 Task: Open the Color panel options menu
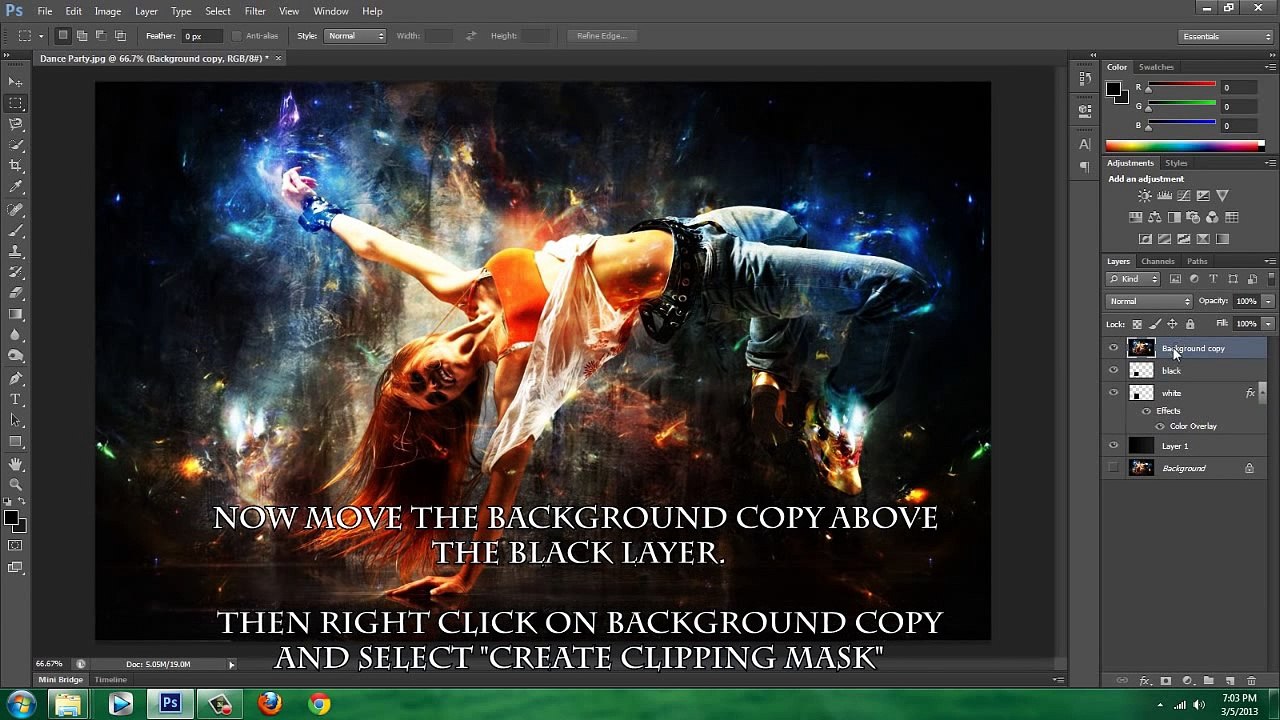click(x=1270, y=67)
